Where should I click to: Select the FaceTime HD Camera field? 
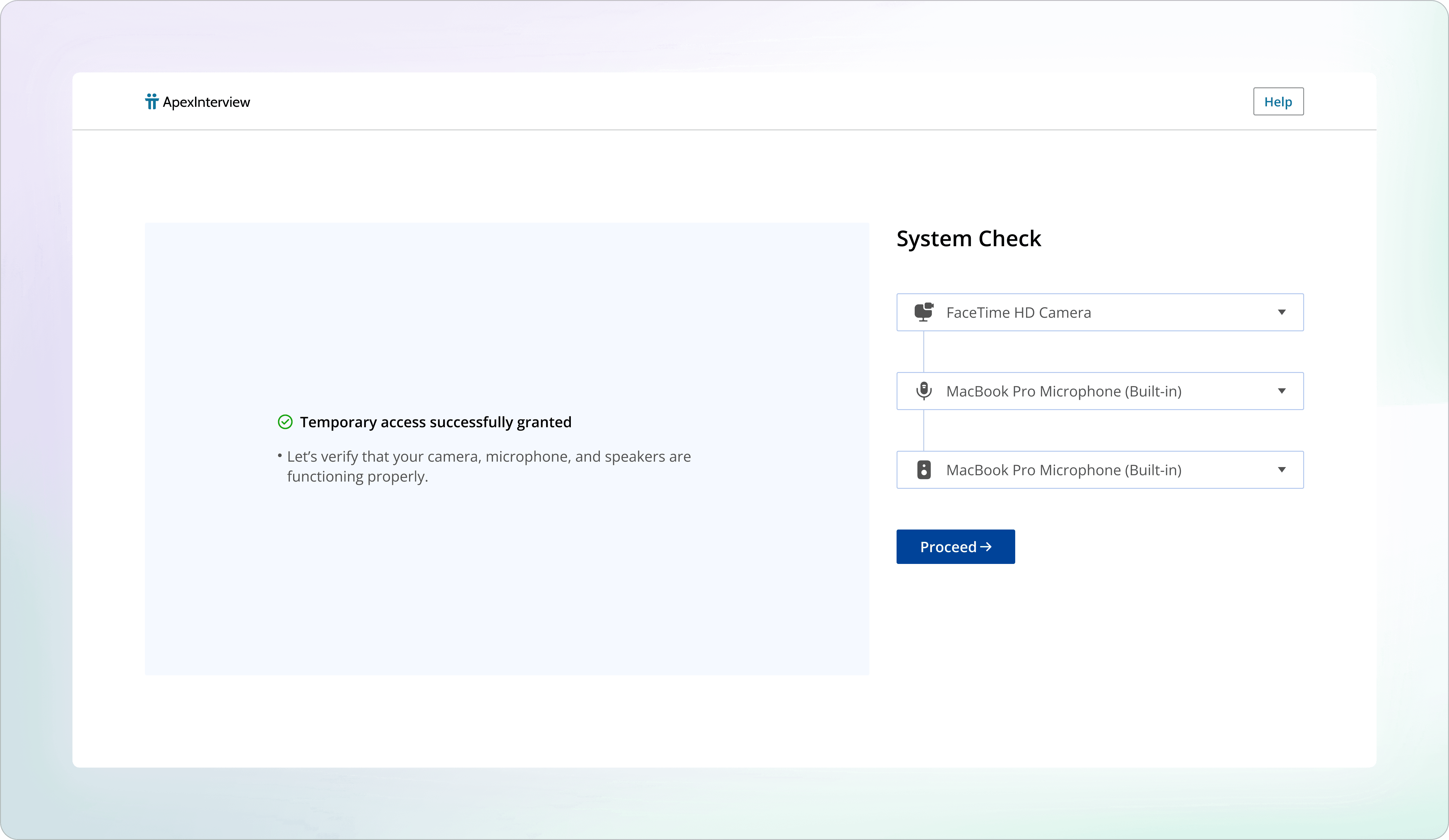pos(1018,313)
